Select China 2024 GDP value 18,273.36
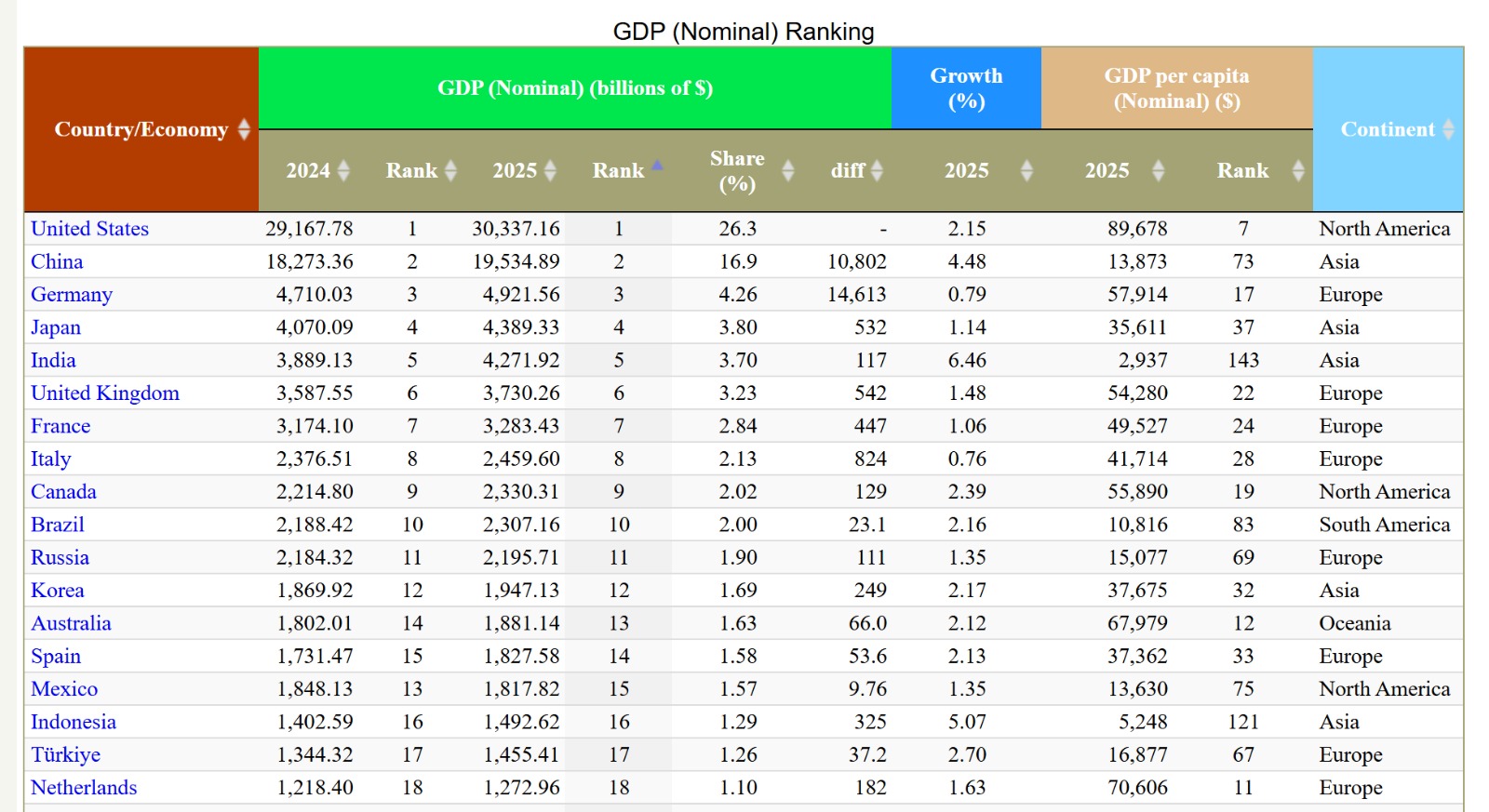The height and width of the screenshot is (812, 1489). (310, 261)
